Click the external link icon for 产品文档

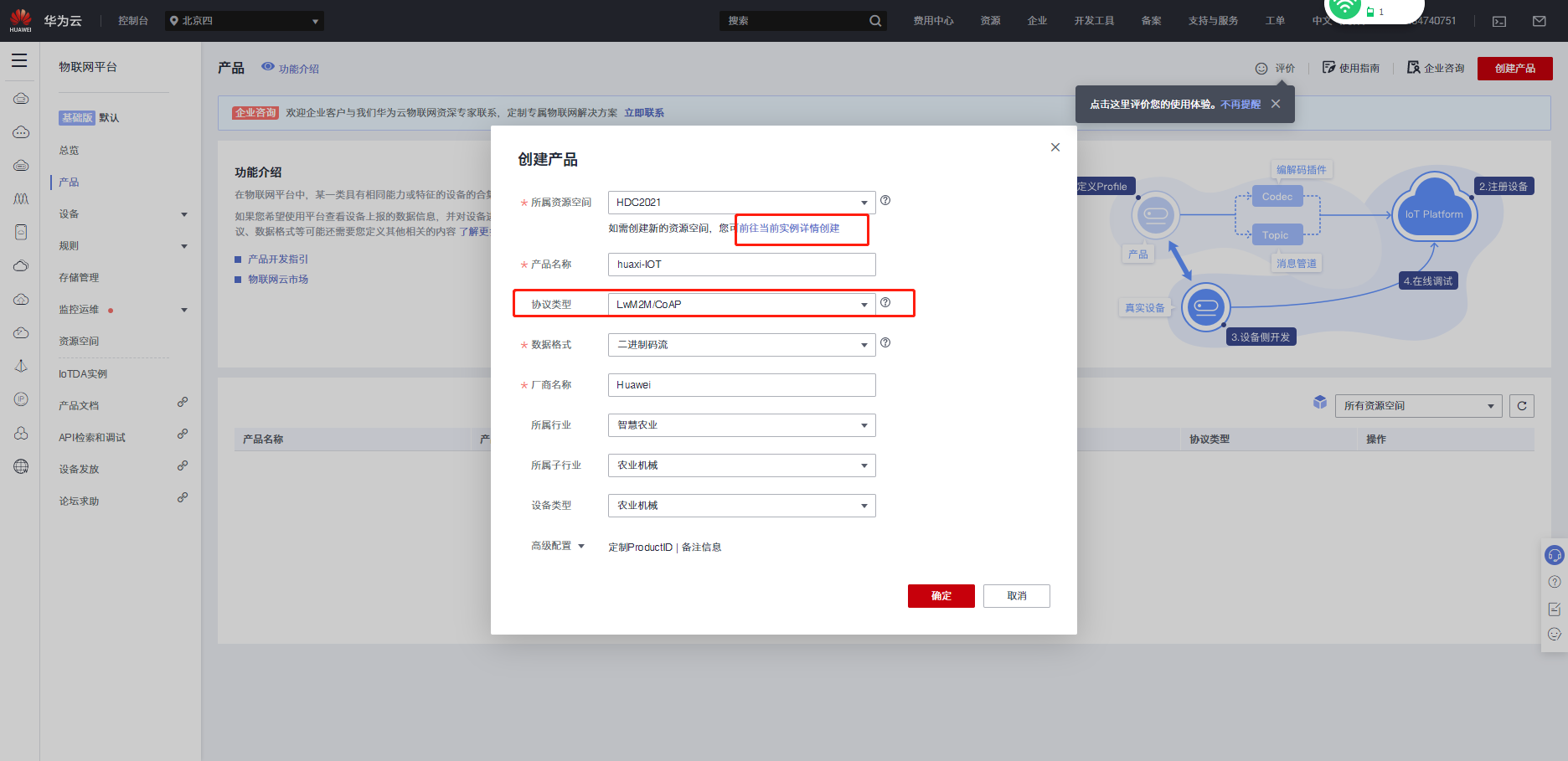(183, 402)
